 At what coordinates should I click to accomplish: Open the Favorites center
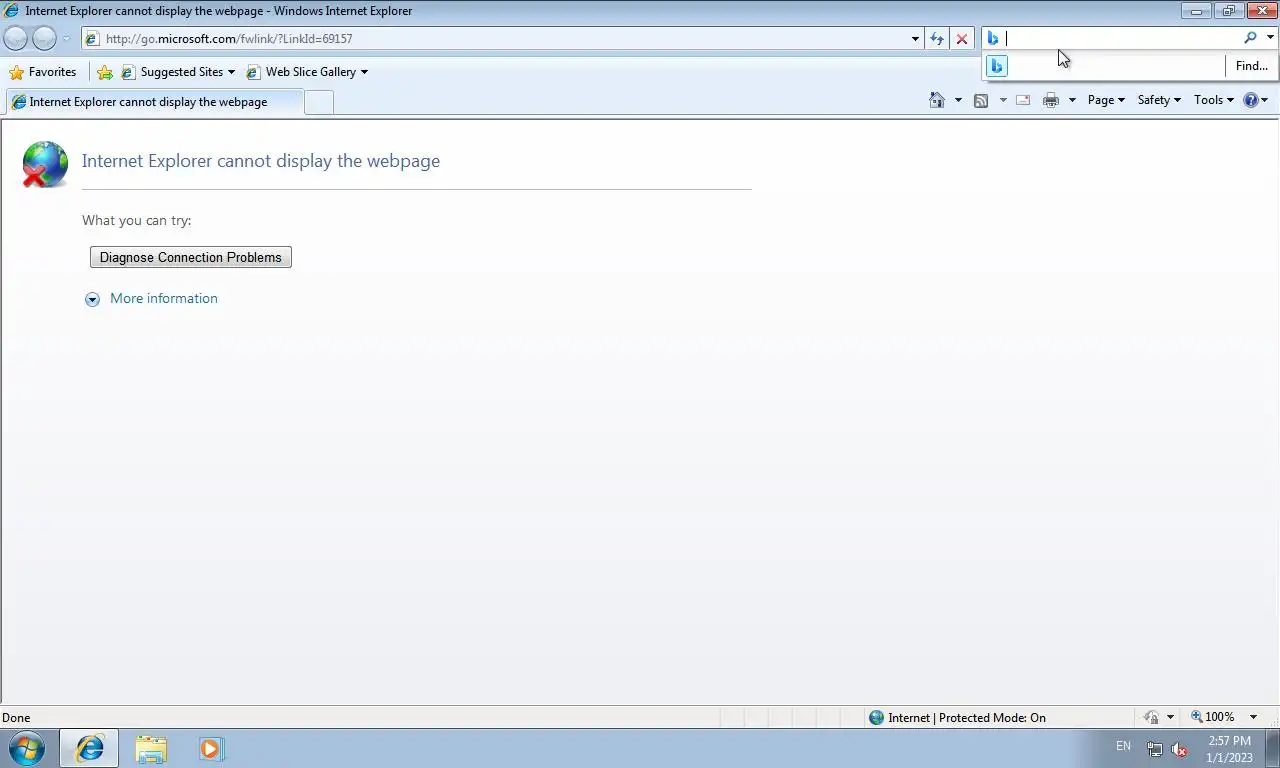(42, 72)
